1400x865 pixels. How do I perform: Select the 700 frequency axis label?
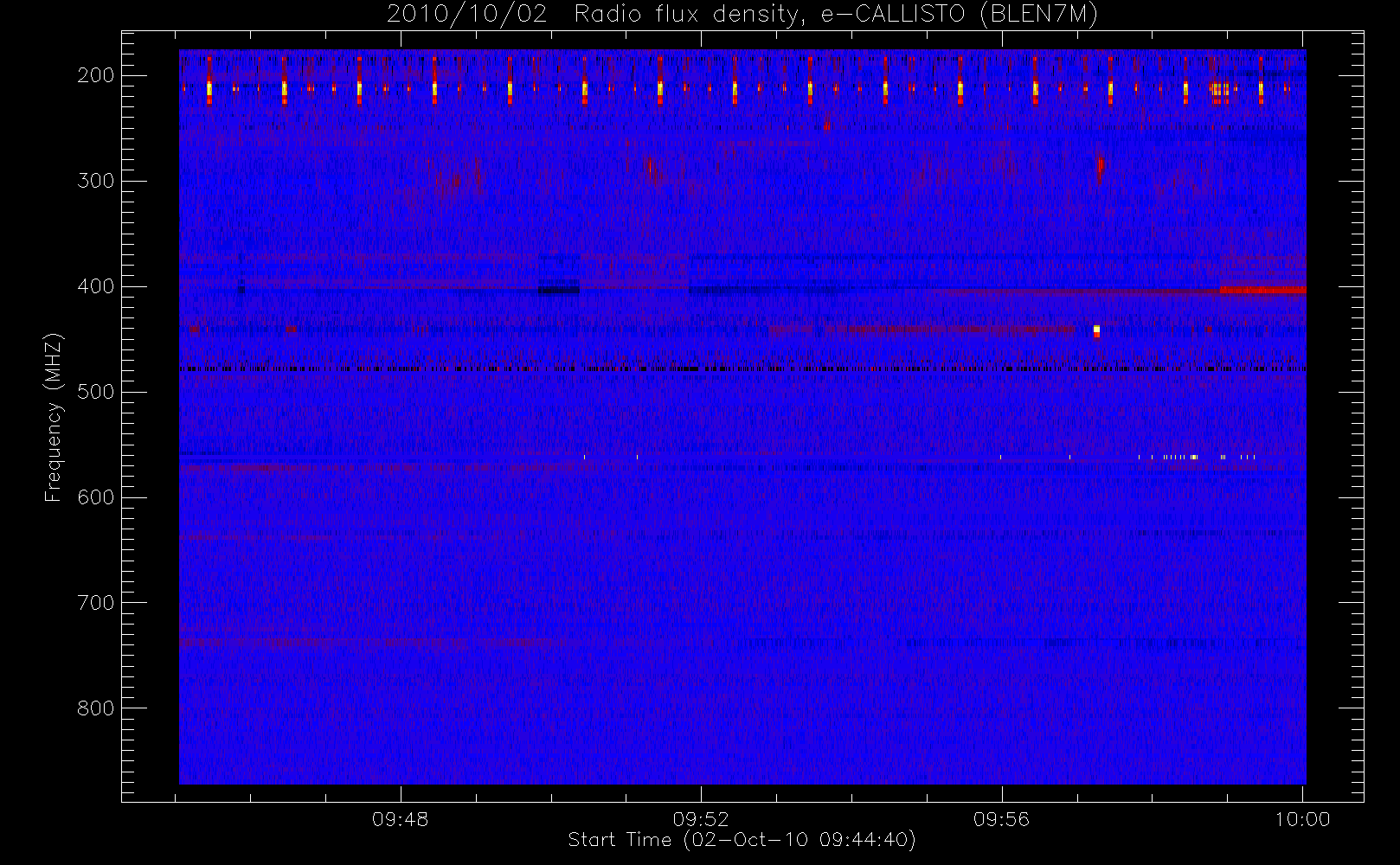coord(95,603)
